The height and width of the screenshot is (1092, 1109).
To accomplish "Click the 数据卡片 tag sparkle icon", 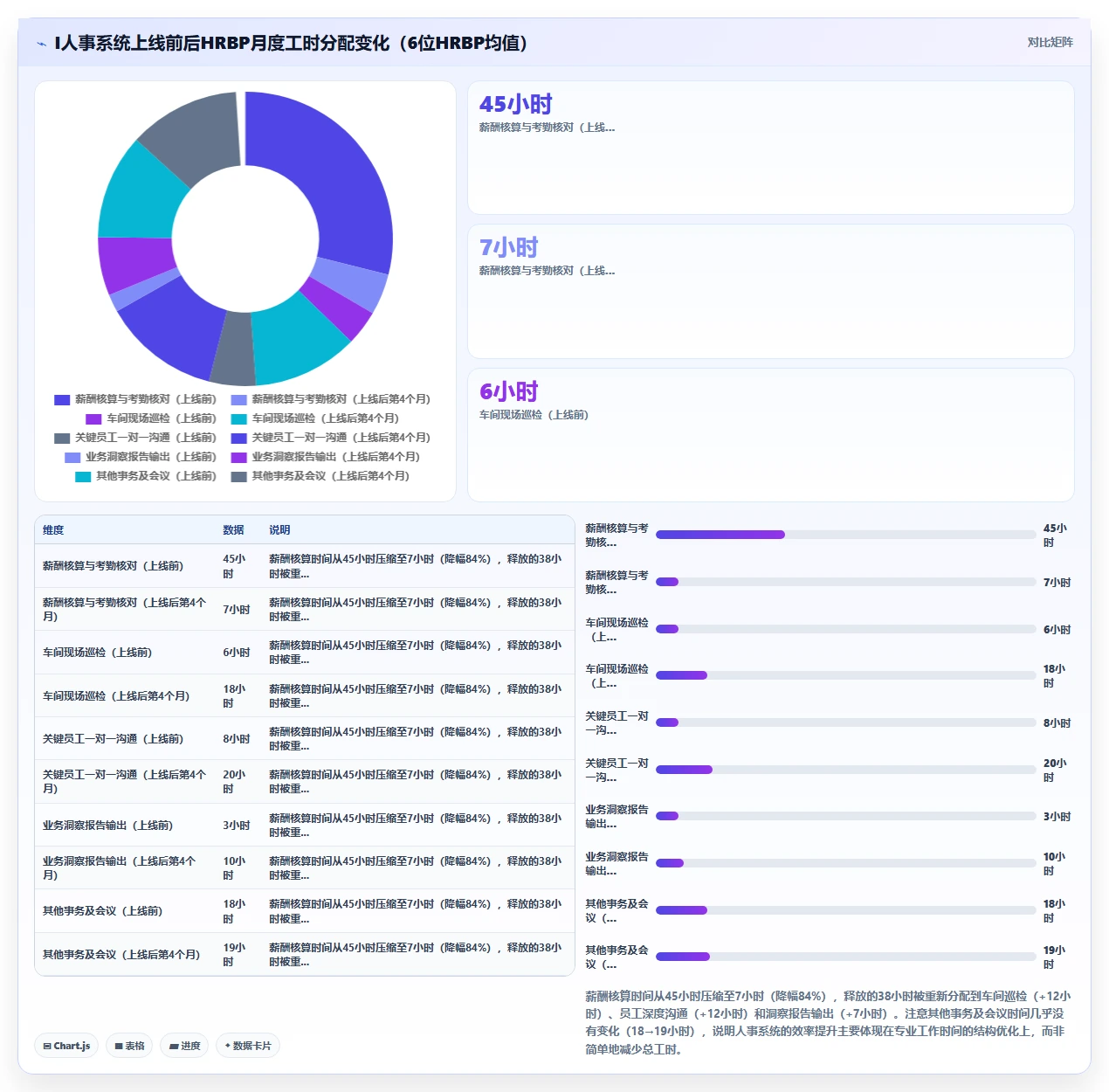I will point(228,1046).
